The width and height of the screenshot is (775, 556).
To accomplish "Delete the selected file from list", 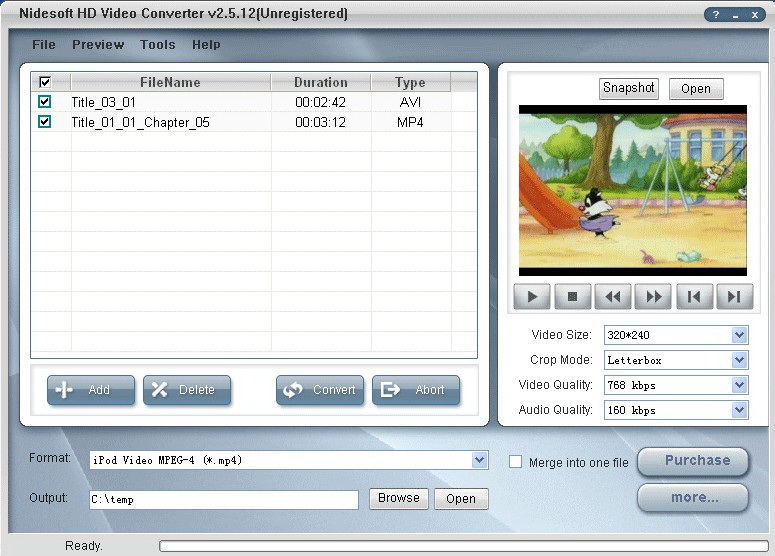I will 187,390.
